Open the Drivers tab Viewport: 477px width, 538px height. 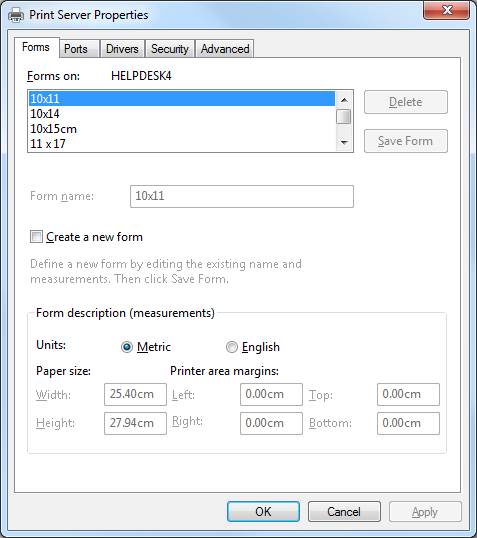click(x=122, y=49)
